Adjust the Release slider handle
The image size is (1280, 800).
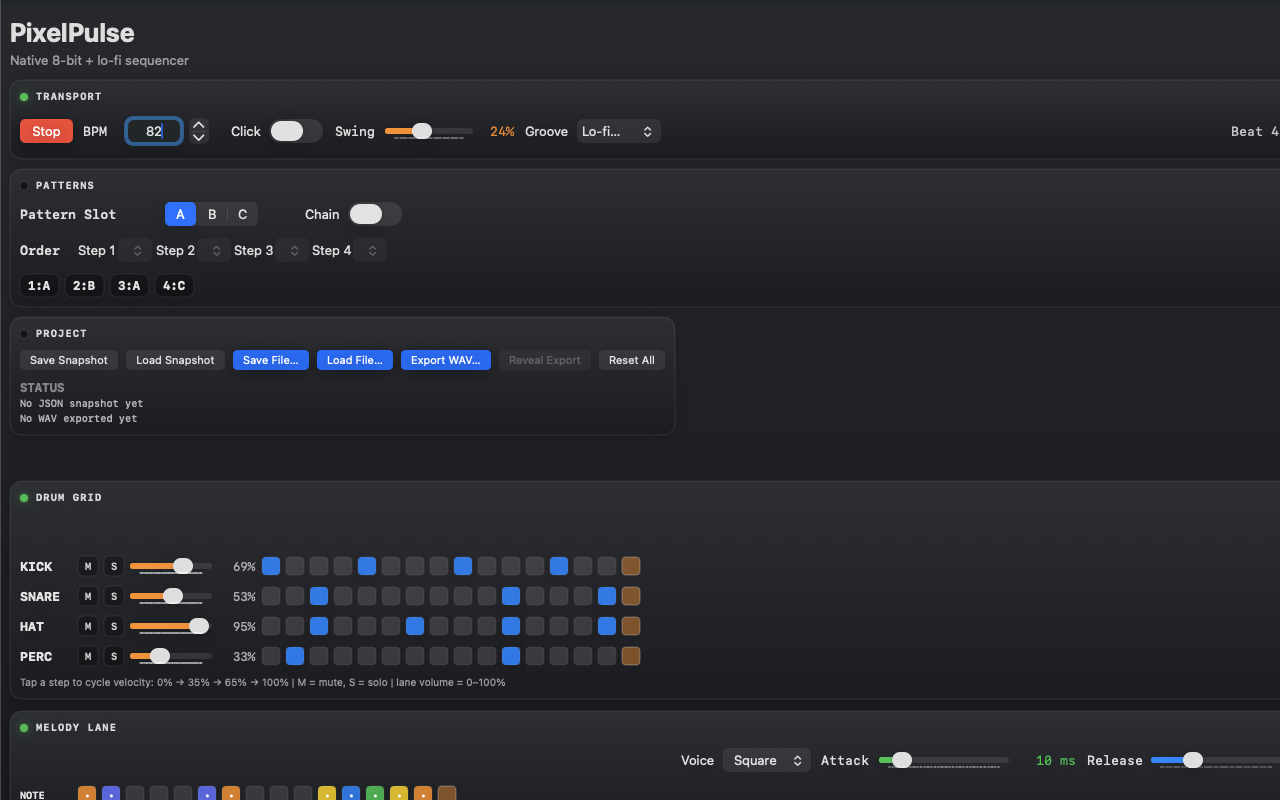tap(1193, 760)
